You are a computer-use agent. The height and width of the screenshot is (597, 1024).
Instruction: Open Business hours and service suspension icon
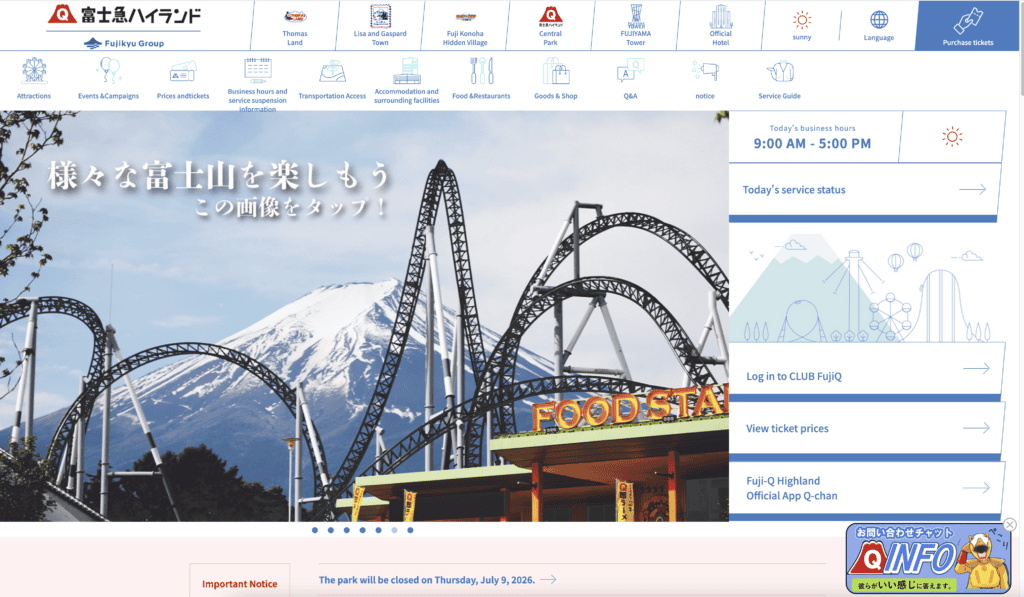(x=257, y=69)
